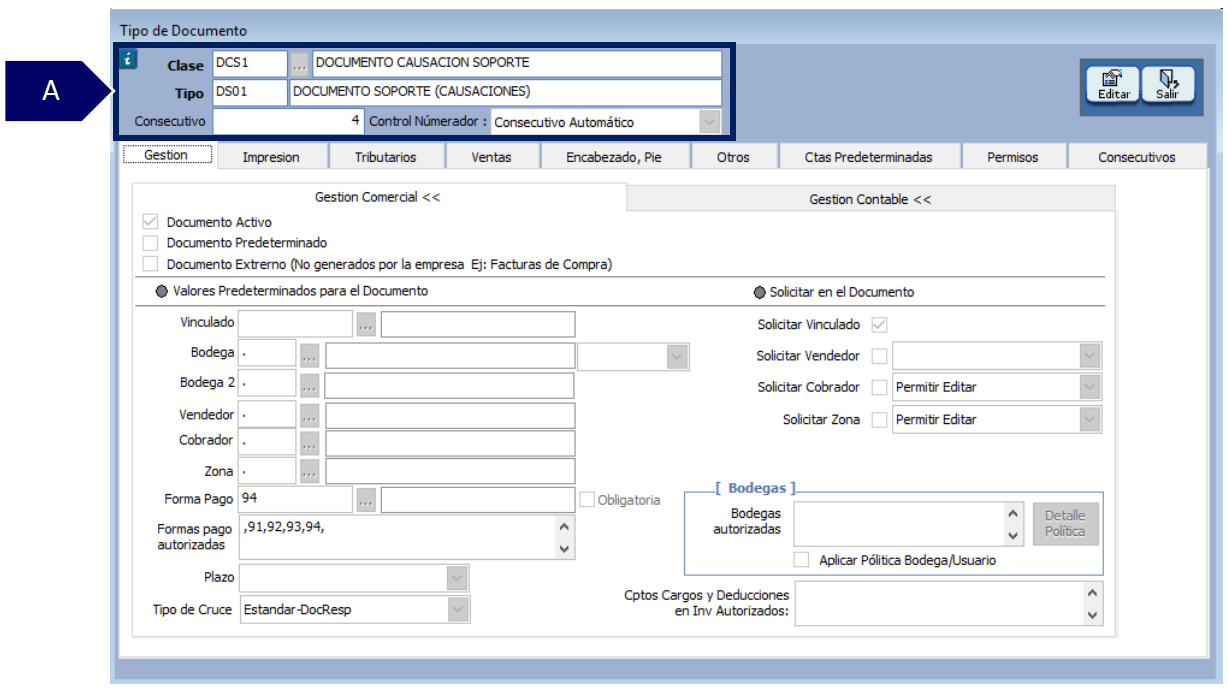The image size is (1228, 690).
Task: Switch to the Permisos tab
Action: point(1013,157)
